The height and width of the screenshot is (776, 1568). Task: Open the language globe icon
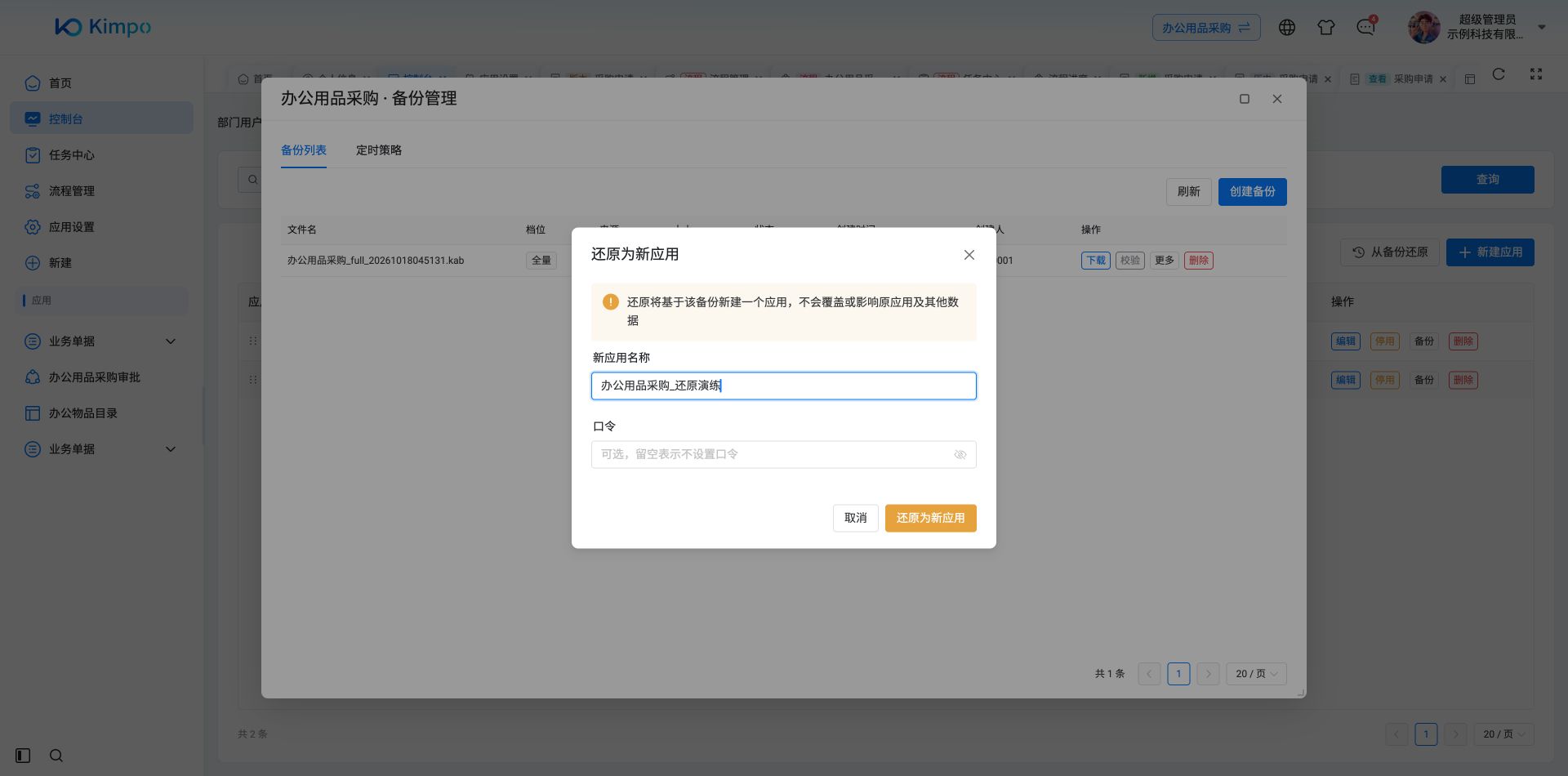click(x=1287, y=27)
